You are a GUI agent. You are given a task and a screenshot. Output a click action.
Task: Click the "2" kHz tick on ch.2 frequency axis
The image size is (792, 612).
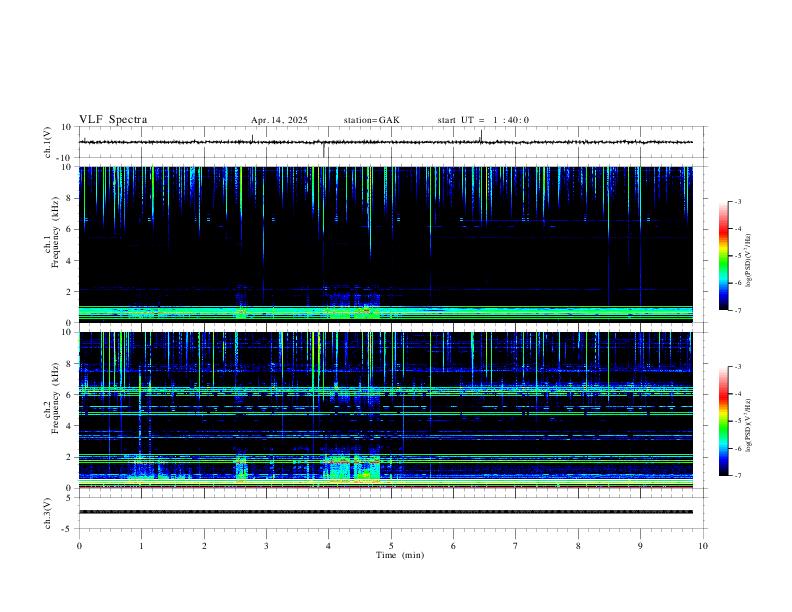[69, 457]
